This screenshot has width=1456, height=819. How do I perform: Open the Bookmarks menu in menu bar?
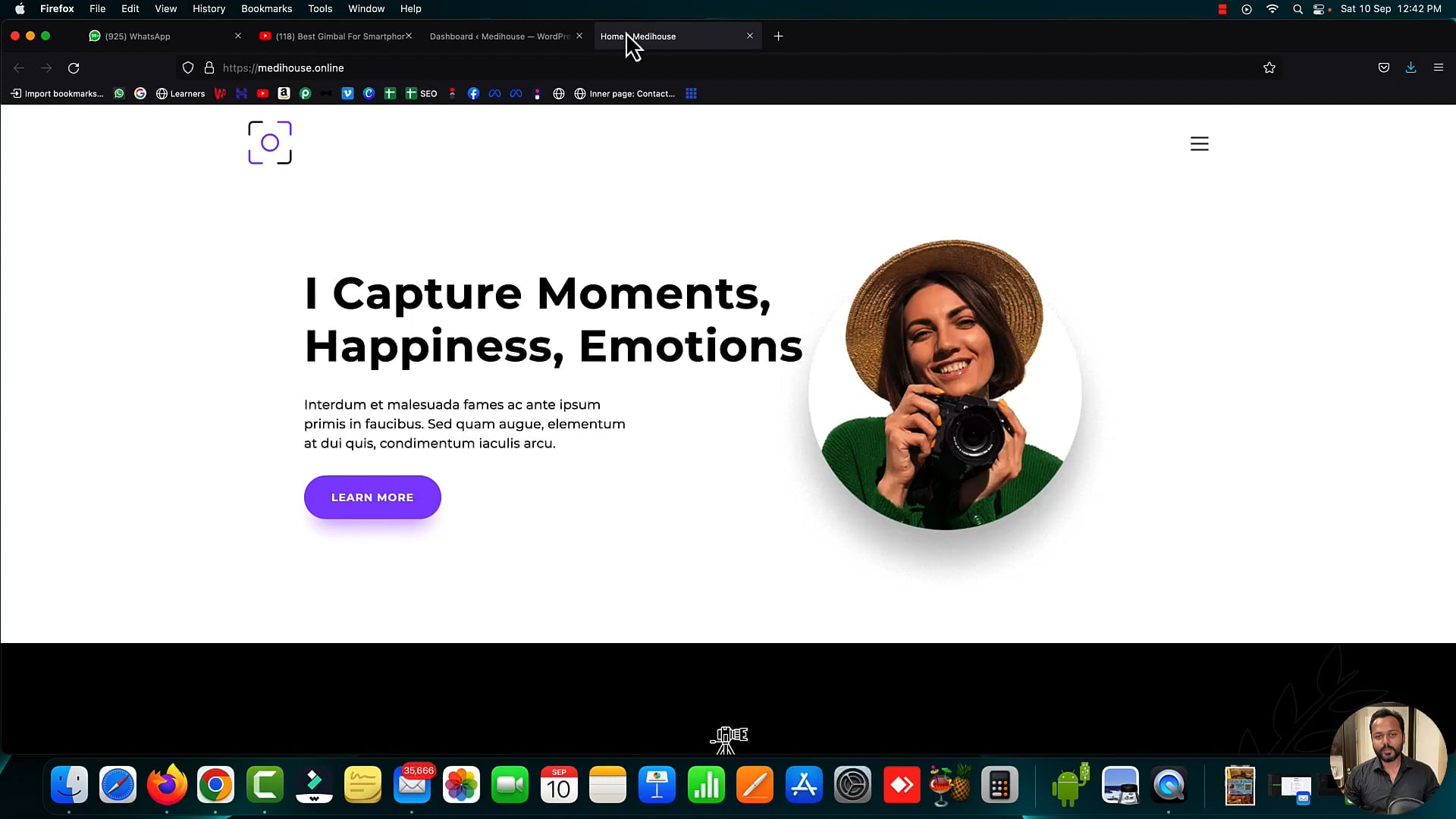coord(266,9)
